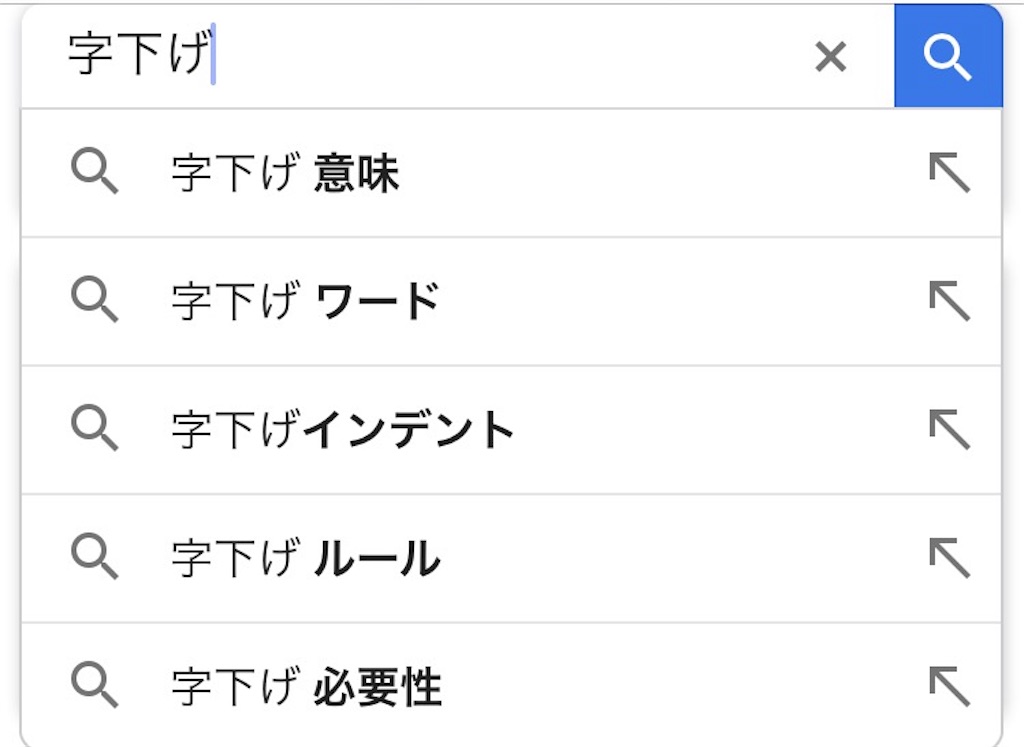The image size is (1024, 747).
Task: Click fill arrow beside 字下げインデント
Action: (x=950, y=430)
